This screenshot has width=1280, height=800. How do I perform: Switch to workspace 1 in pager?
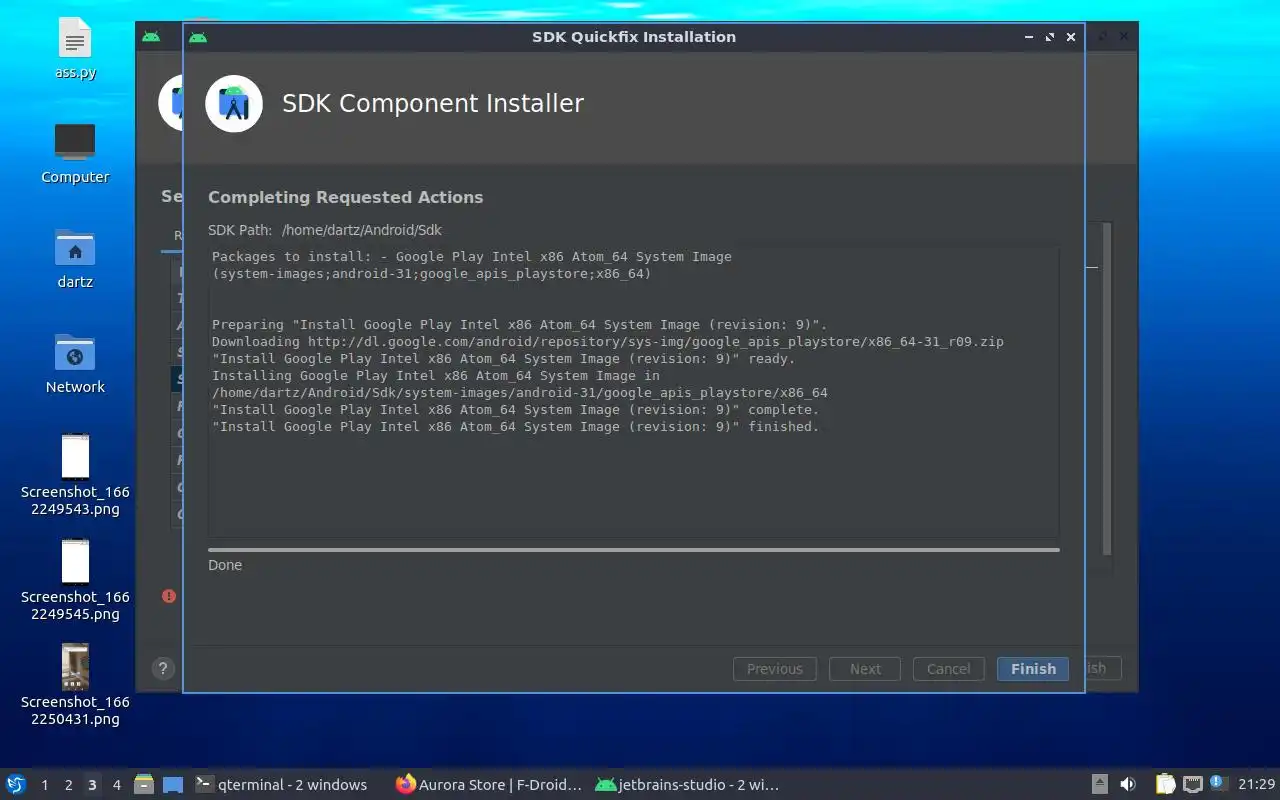[44, 785]
